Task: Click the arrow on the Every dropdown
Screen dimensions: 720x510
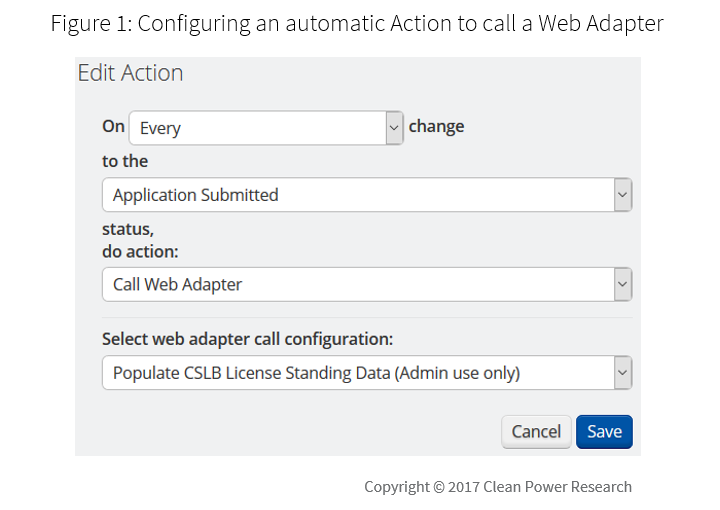Action: (x=393, y=128)
